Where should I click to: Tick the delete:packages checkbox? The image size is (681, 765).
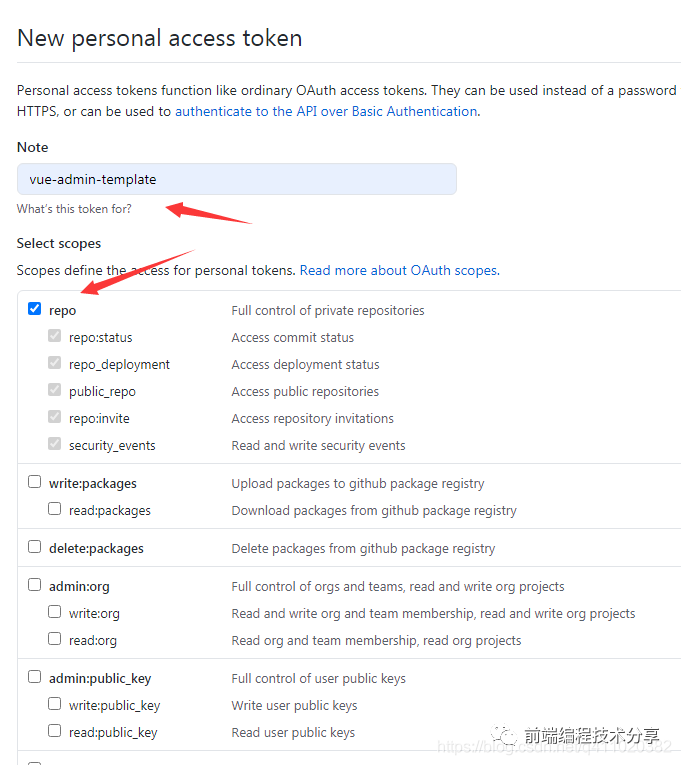pos(35,547)
